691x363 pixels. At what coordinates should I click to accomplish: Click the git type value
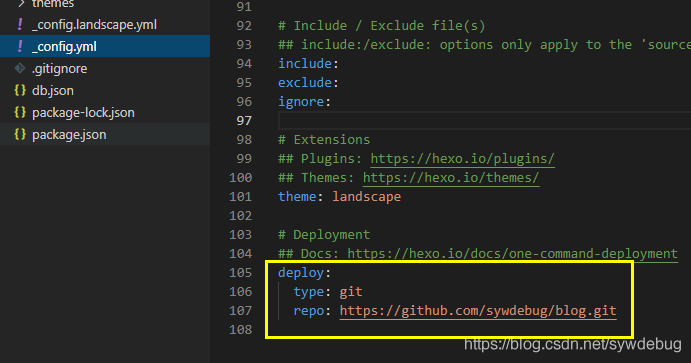coord(351,292)
